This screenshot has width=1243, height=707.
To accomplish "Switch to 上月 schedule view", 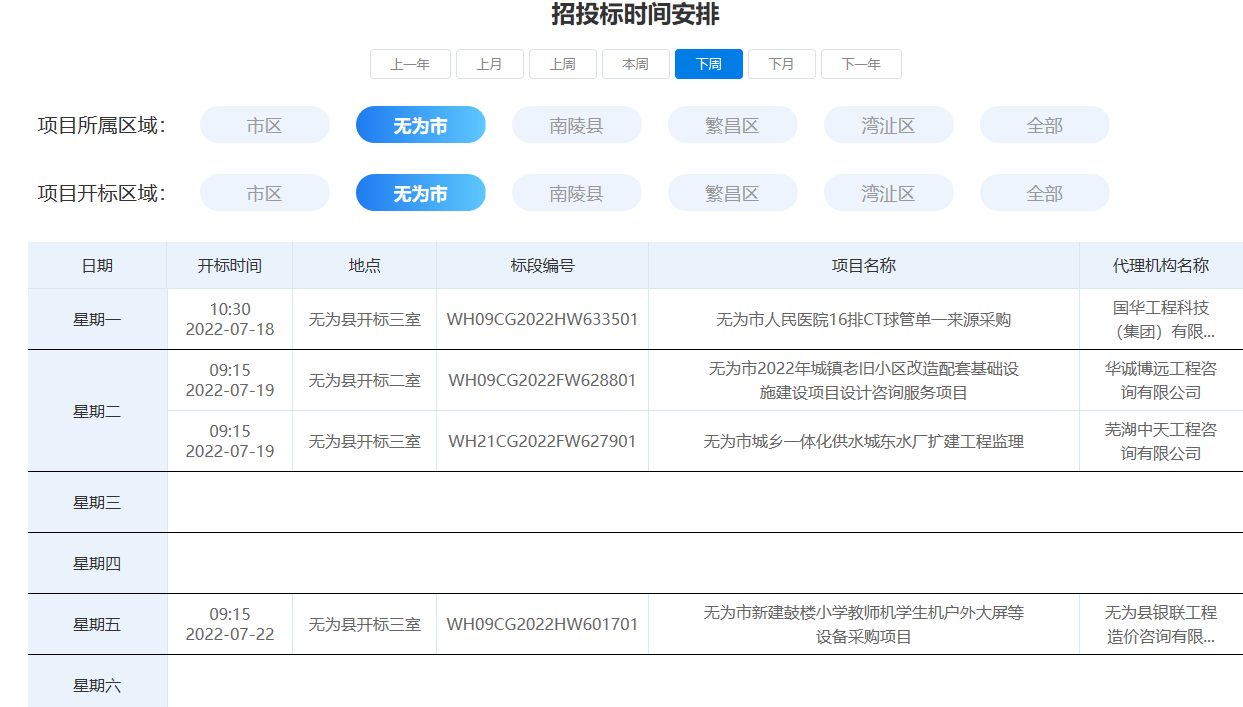I will [x=489, y=64].
